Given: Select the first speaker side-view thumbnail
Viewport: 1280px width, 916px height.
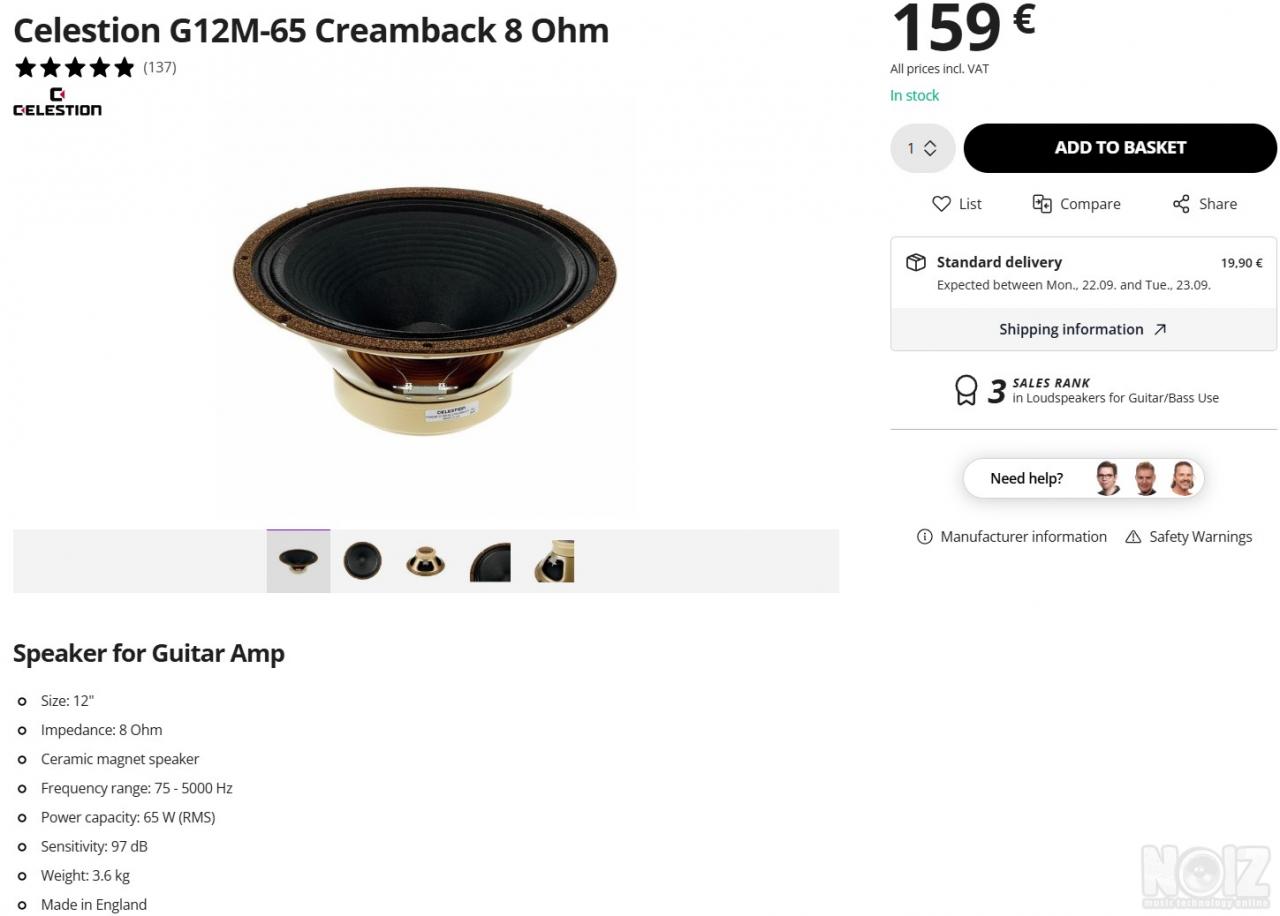Looking at the screenshot, I should [298, 561].
